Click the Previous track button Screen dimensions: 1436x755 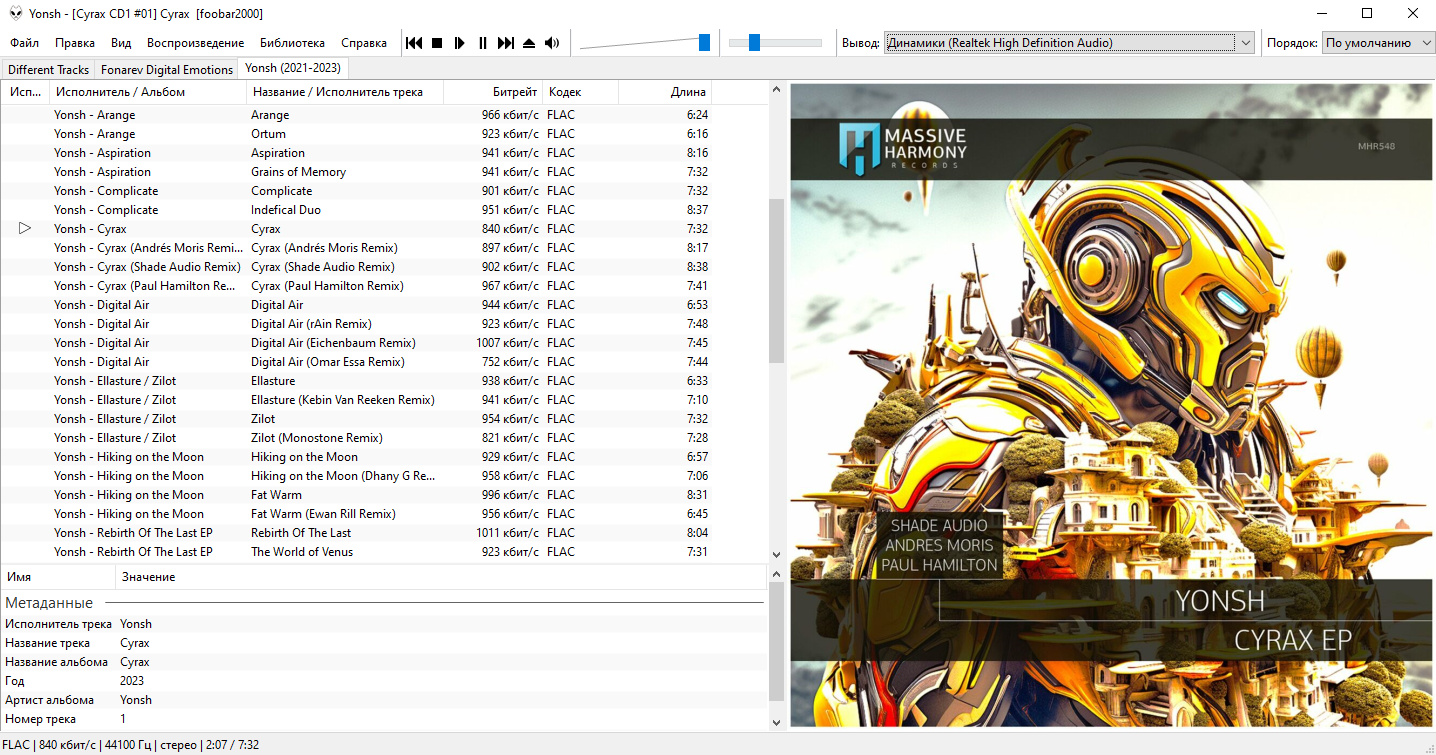pyautogui.click(x=414, y=43)
